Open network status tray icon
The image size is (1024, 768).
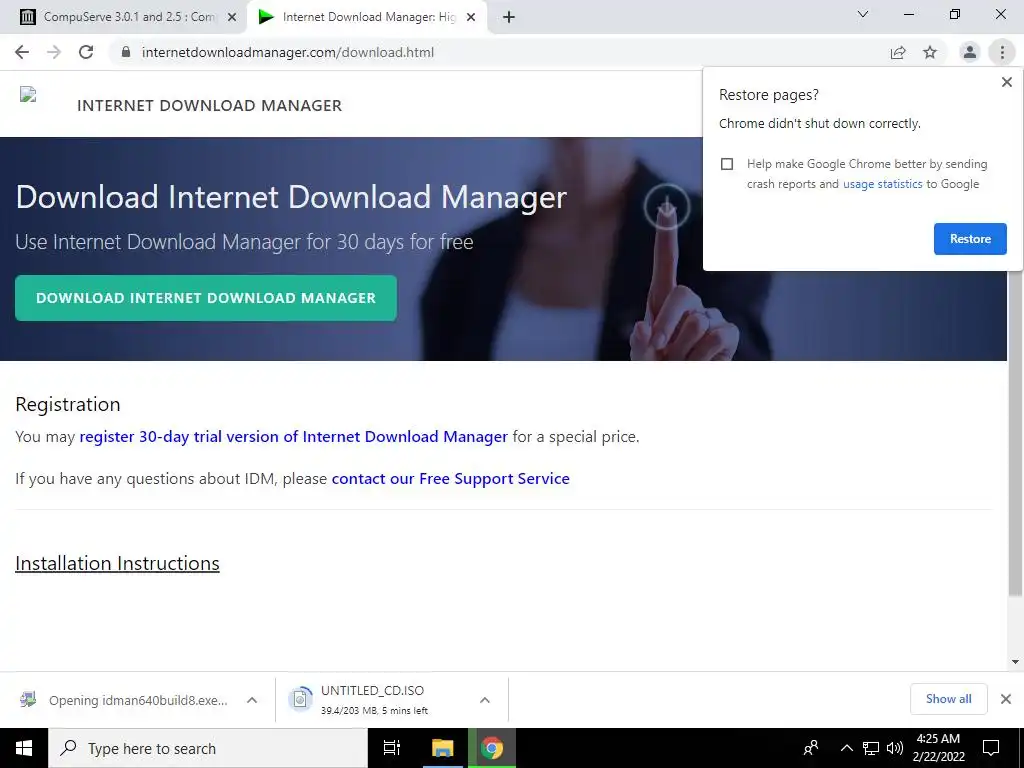(871, 748)
